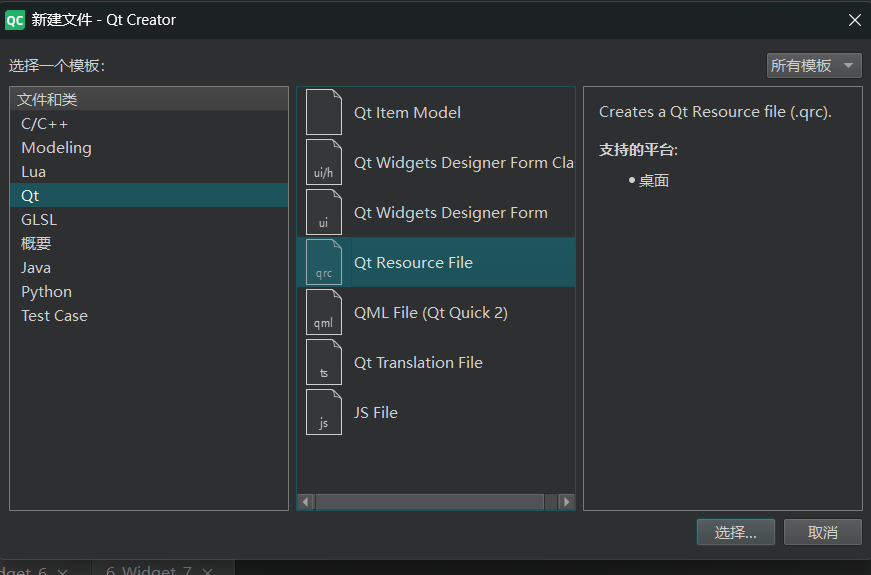Switch to Widget_7 tab behind the dialog
Screen dimensions: 871x575
coord(149,570)
